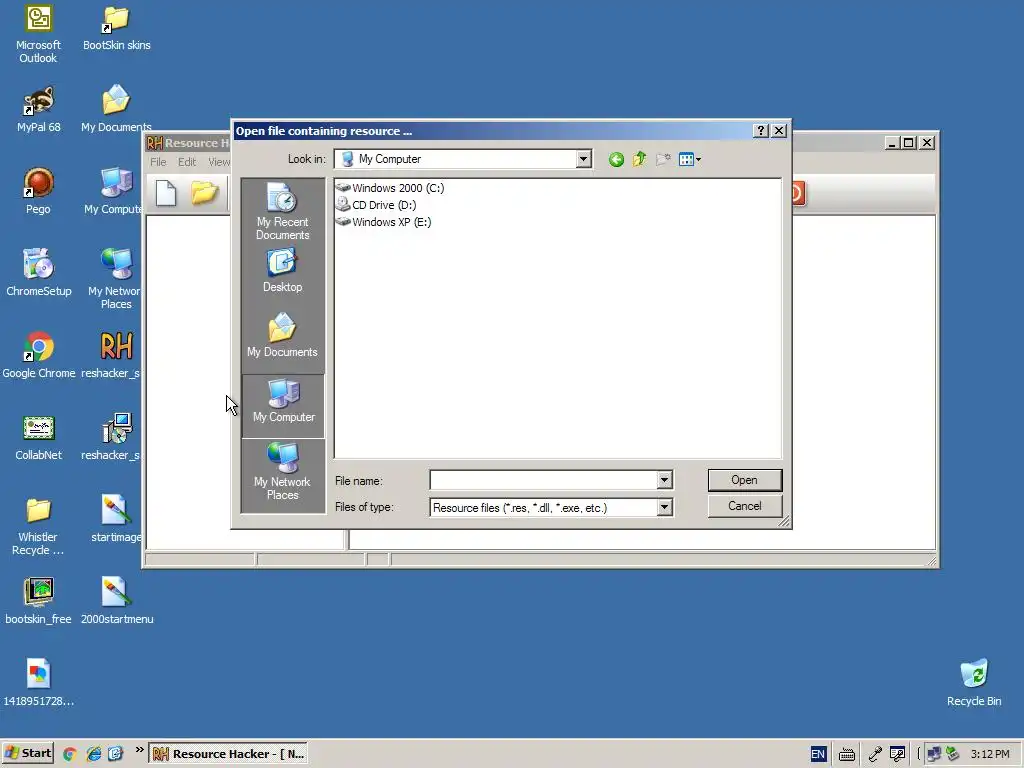Select My Documents desktop icon

[x=116, y=110]
